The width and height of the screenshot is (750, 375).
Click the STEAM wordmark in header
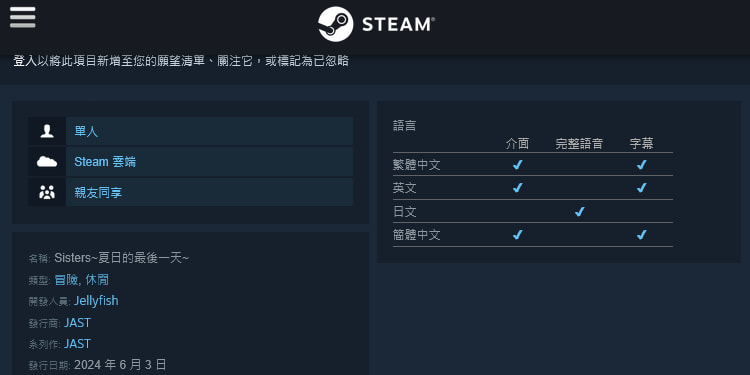(x=398, y=24)
